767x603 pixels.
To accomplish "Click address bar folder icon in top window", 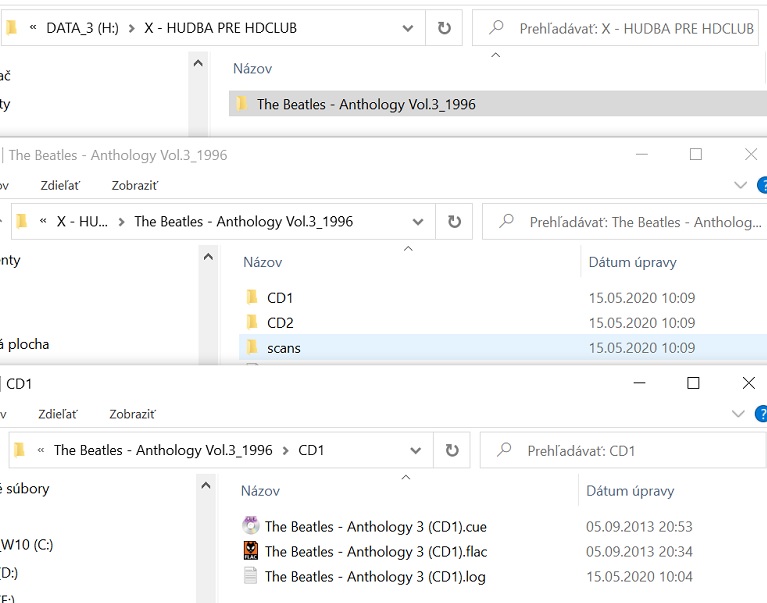I will point(12,27).
